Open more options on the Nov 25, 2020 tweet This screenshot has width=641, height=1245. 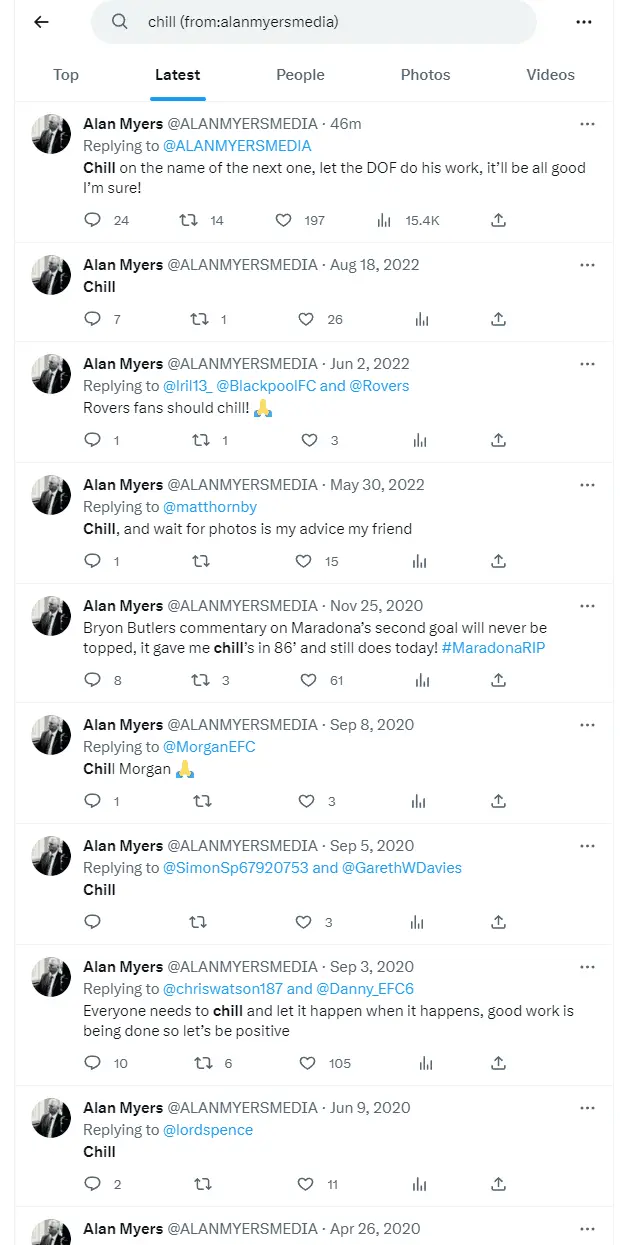point(587,606)
